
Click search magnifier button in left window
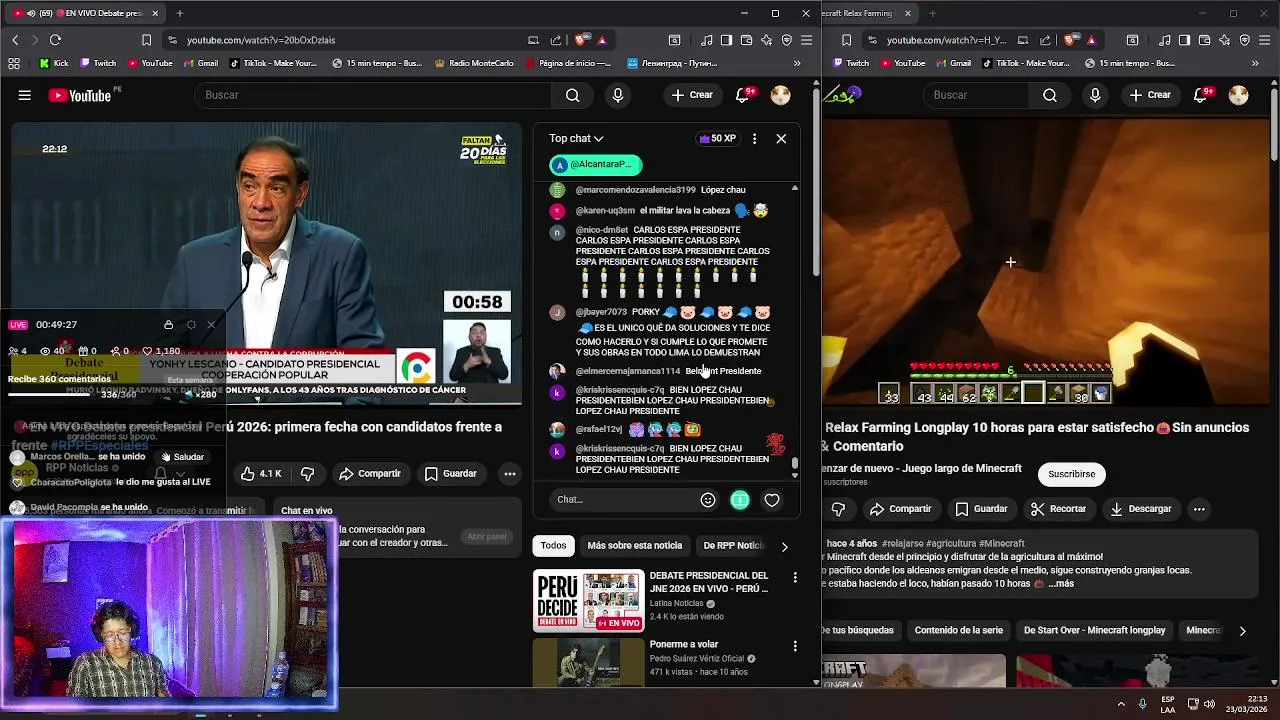pyautogui.click(x=572, y=95)
